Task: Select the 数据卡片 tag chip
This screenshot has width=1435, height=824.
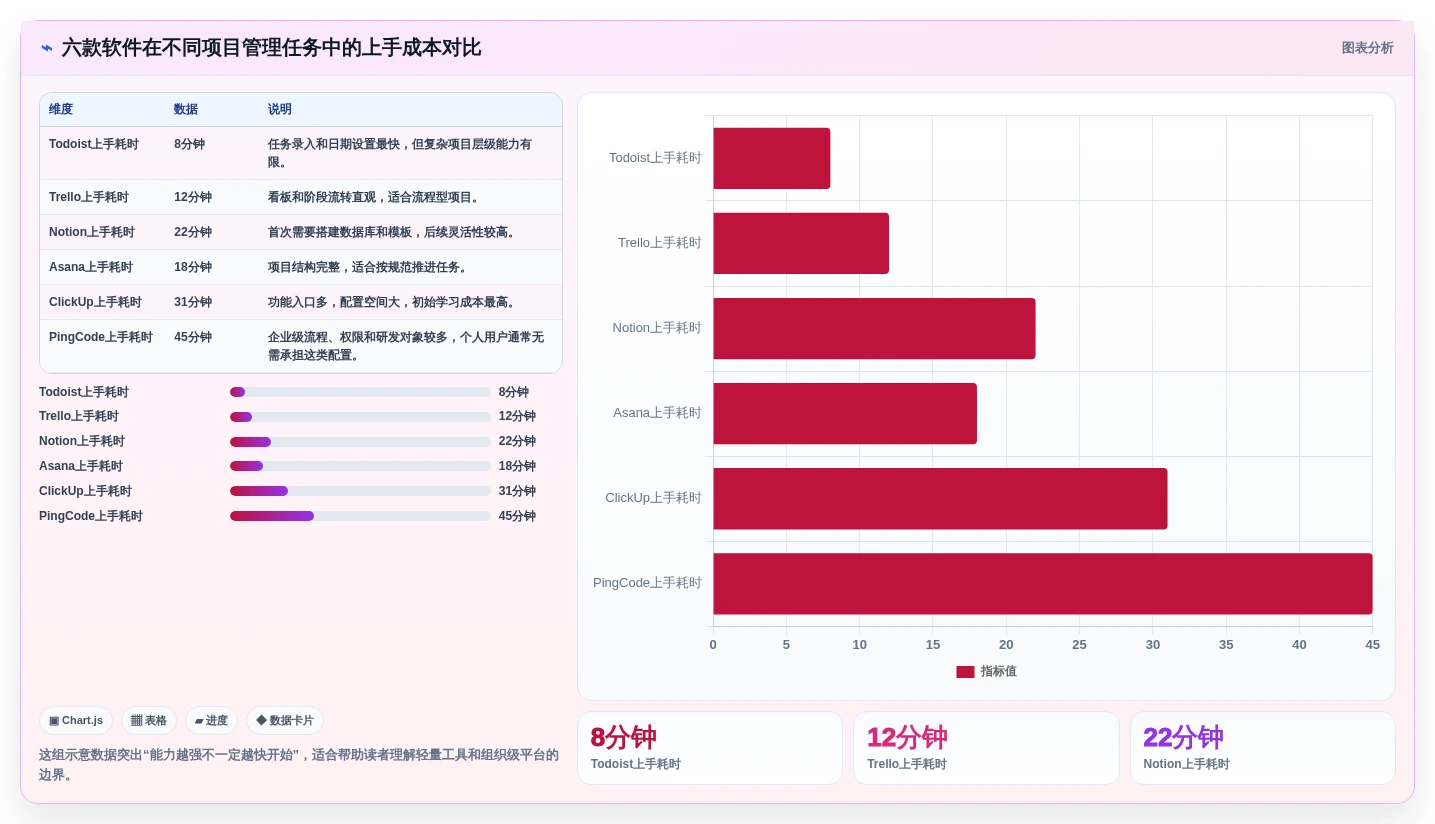Action: 285,720
